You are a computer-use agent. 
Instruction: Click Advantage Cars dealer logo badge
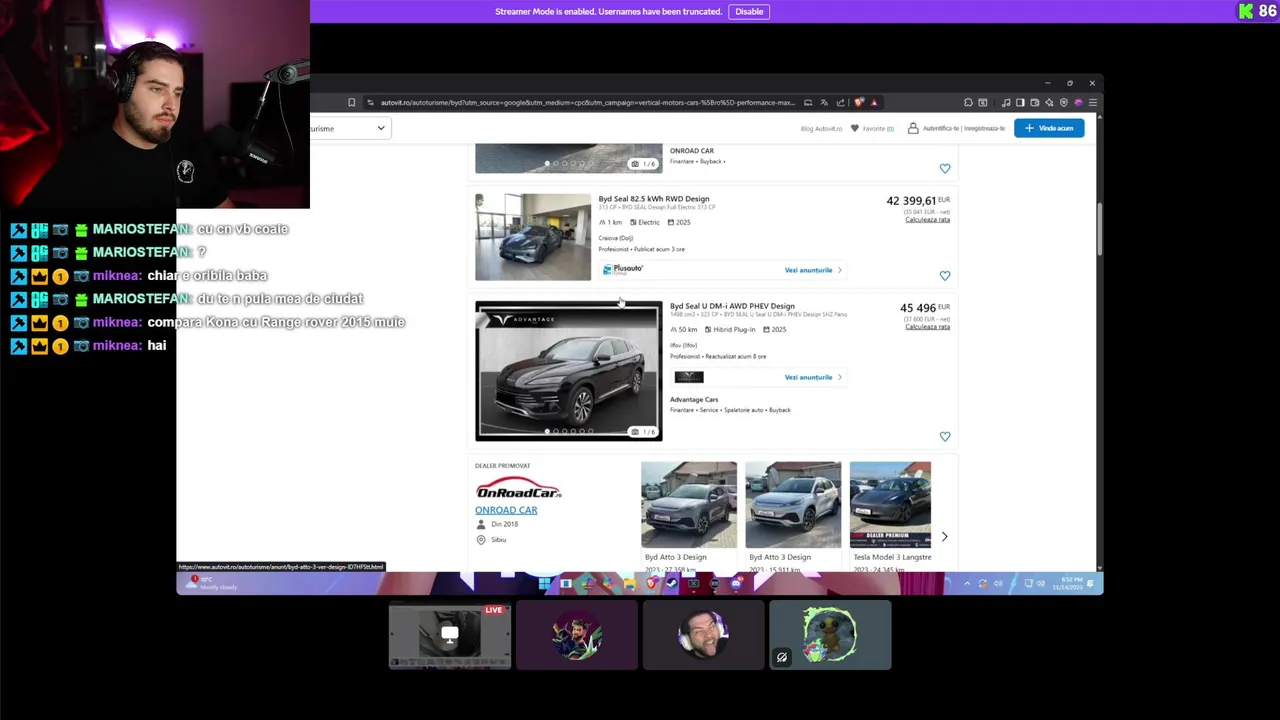(689, 377)
